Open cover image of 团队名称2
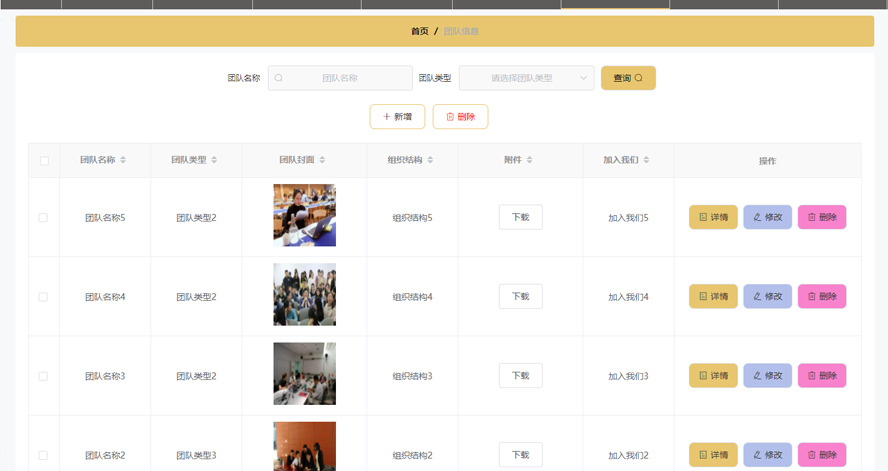The width and height of the screenshot is (888, 471). [305, 446]
